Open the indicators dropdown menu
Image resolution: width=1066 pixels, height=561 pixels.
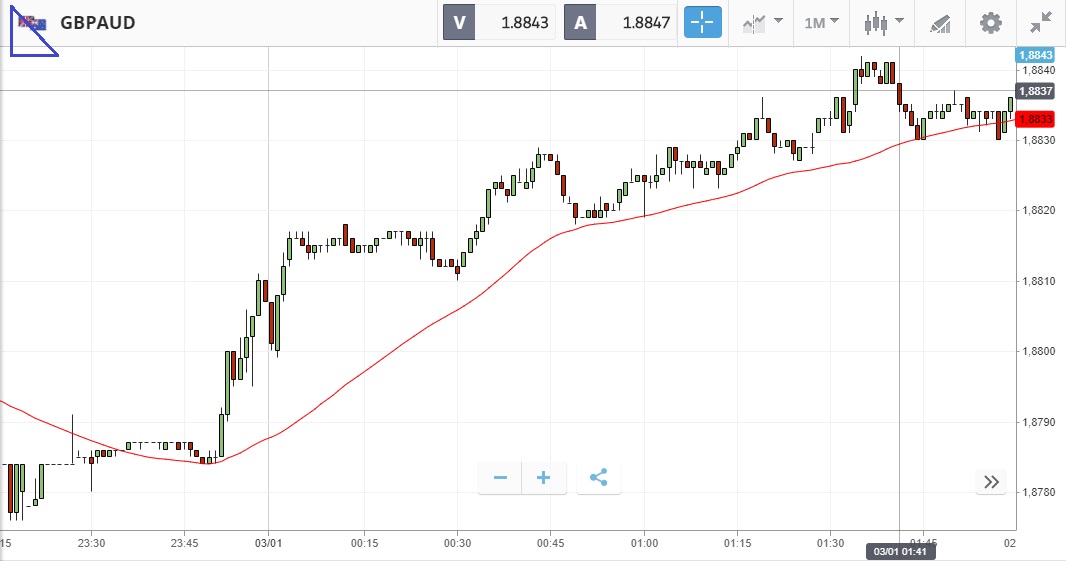761,22
